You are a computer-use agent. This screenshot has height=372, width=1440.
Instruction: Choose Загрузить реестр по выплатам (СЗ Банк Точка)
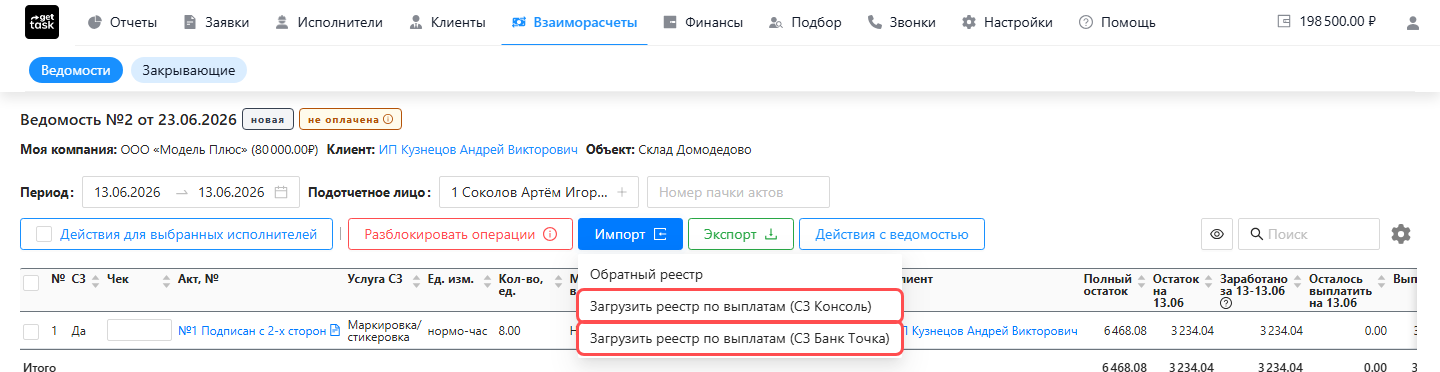pos(740,339)
